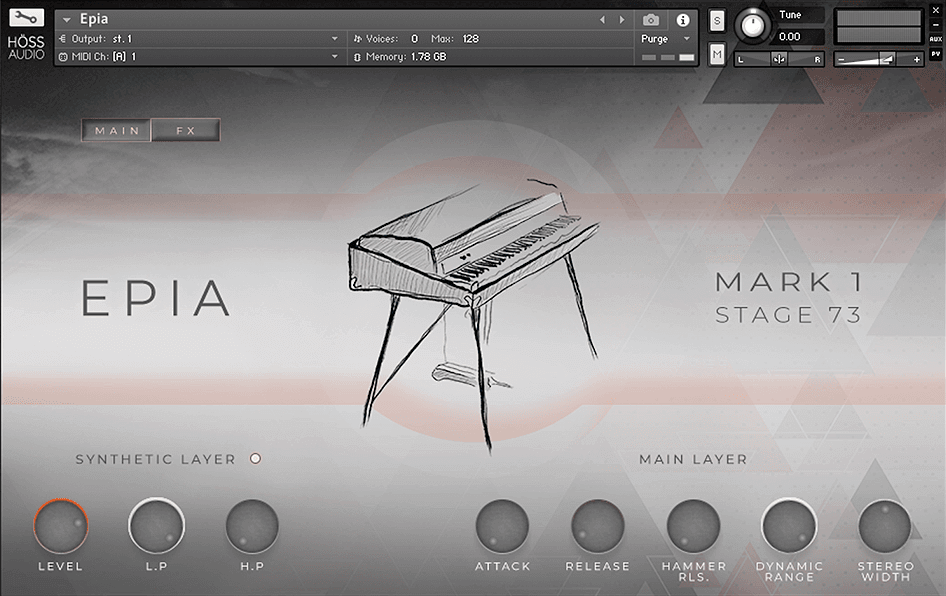Switch to the FX tab
Viewport: 946px width, 596px height.
click(x=186, y=130)
